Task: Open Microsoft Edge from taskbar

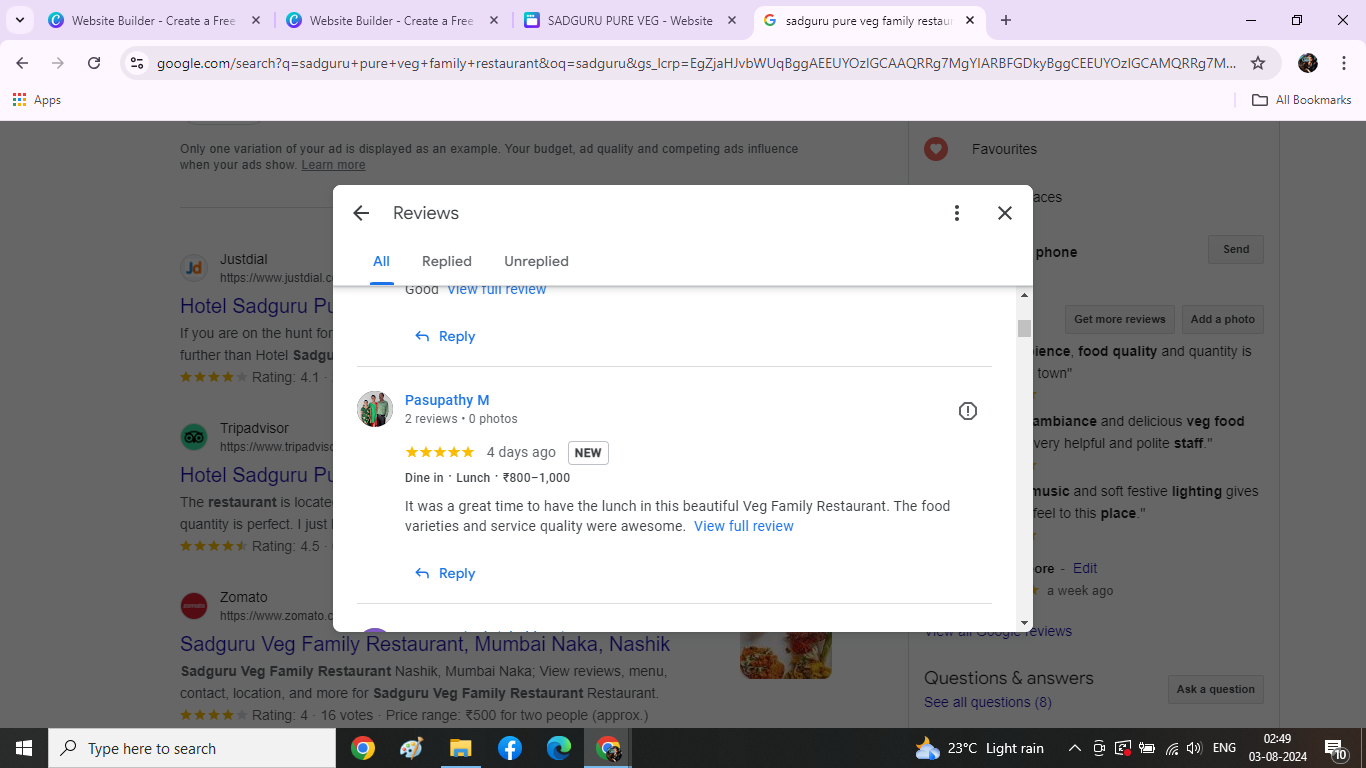Action: (558, 748)
